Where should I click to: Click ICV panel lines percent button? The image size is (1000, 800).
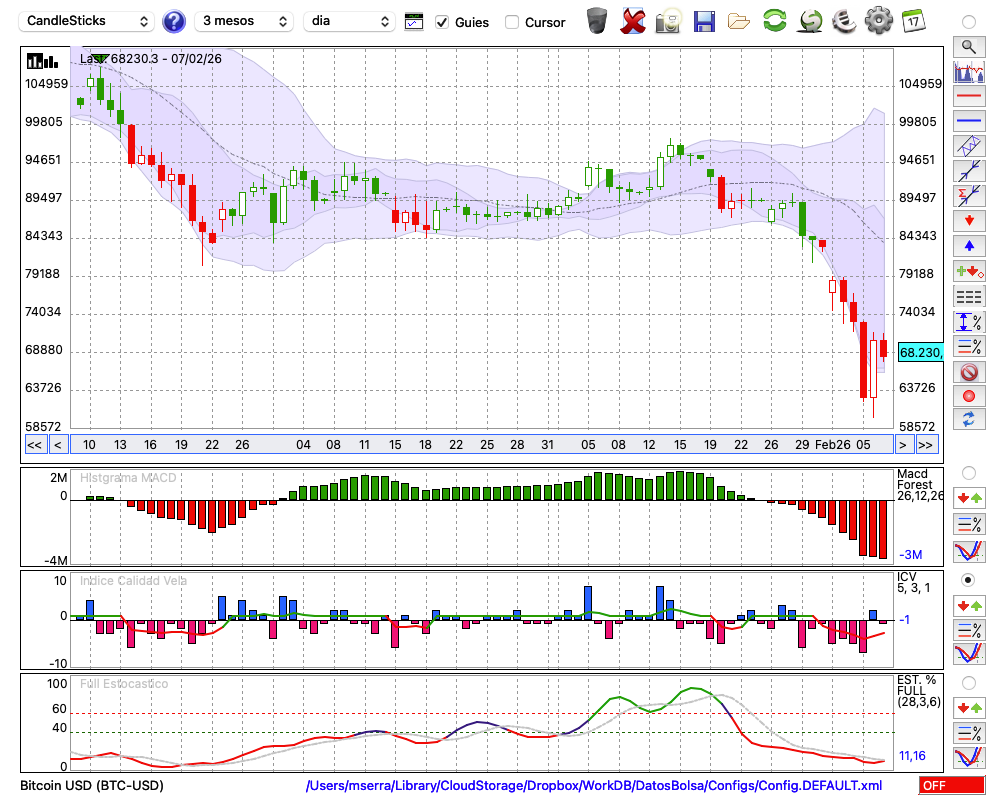tap(969, 630)
